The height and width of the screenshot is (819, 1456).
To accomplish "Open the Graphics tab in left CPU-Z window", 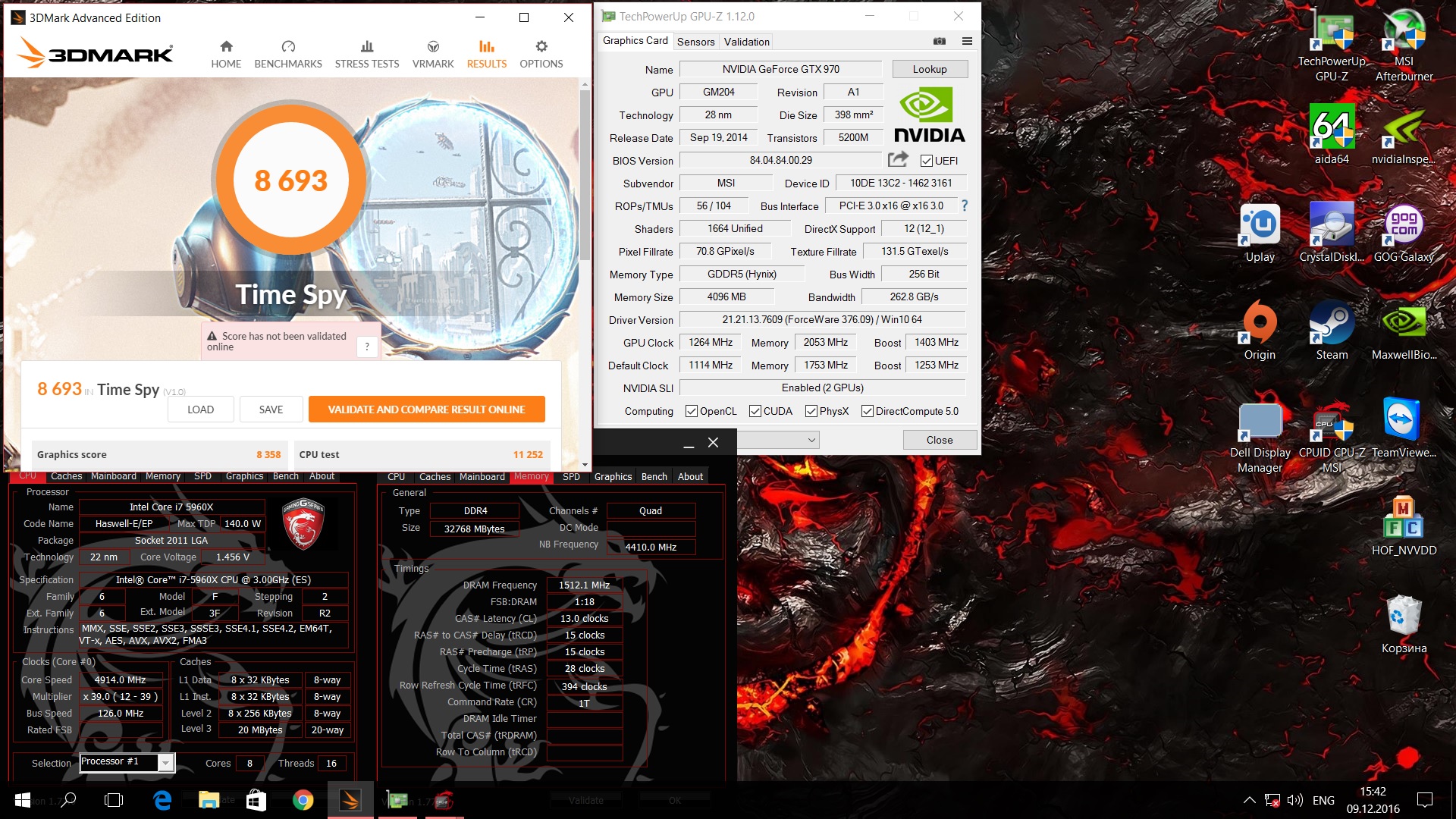I will click(244, 476).
